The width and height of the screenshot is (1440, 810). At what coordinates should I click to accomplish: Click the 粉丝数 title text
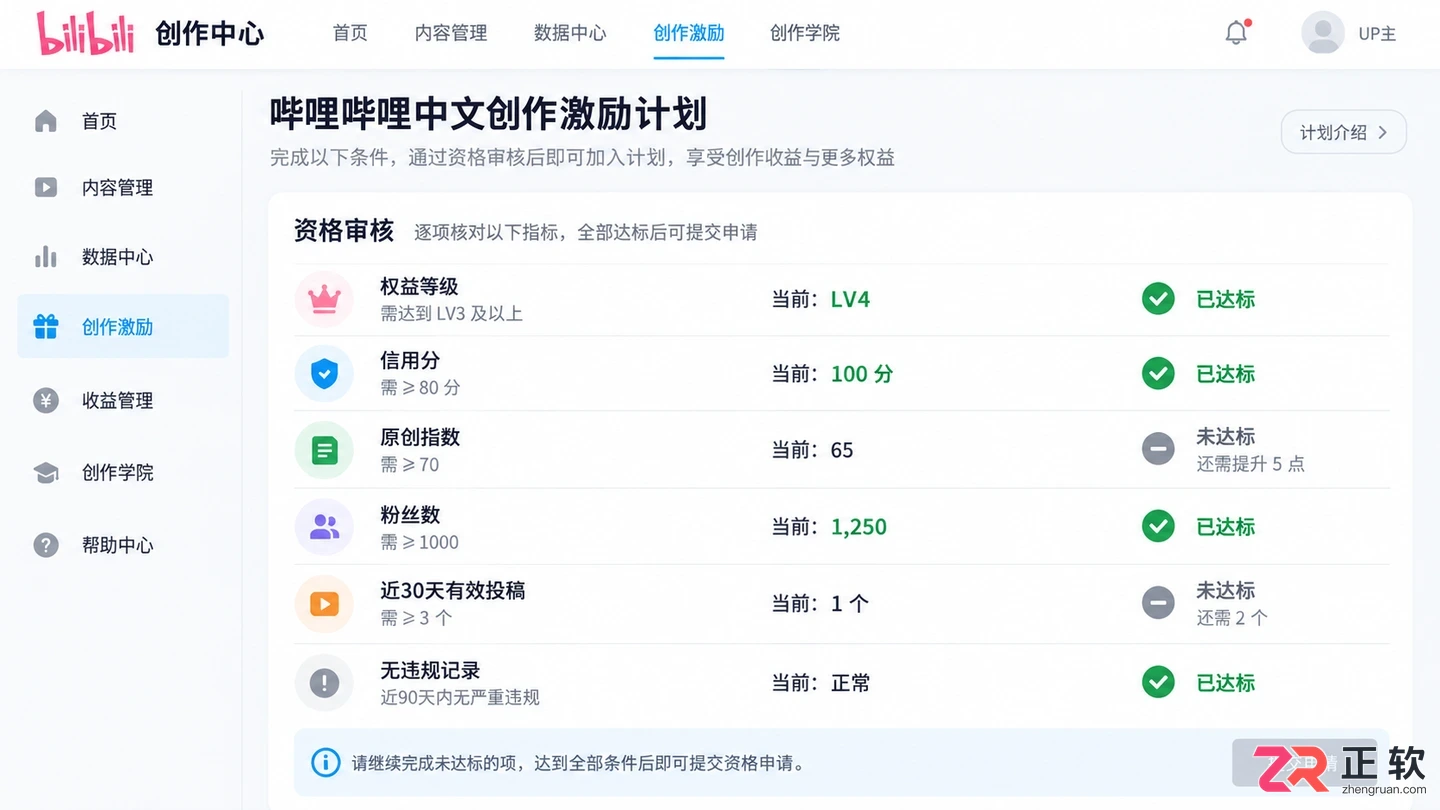(410, 514)
